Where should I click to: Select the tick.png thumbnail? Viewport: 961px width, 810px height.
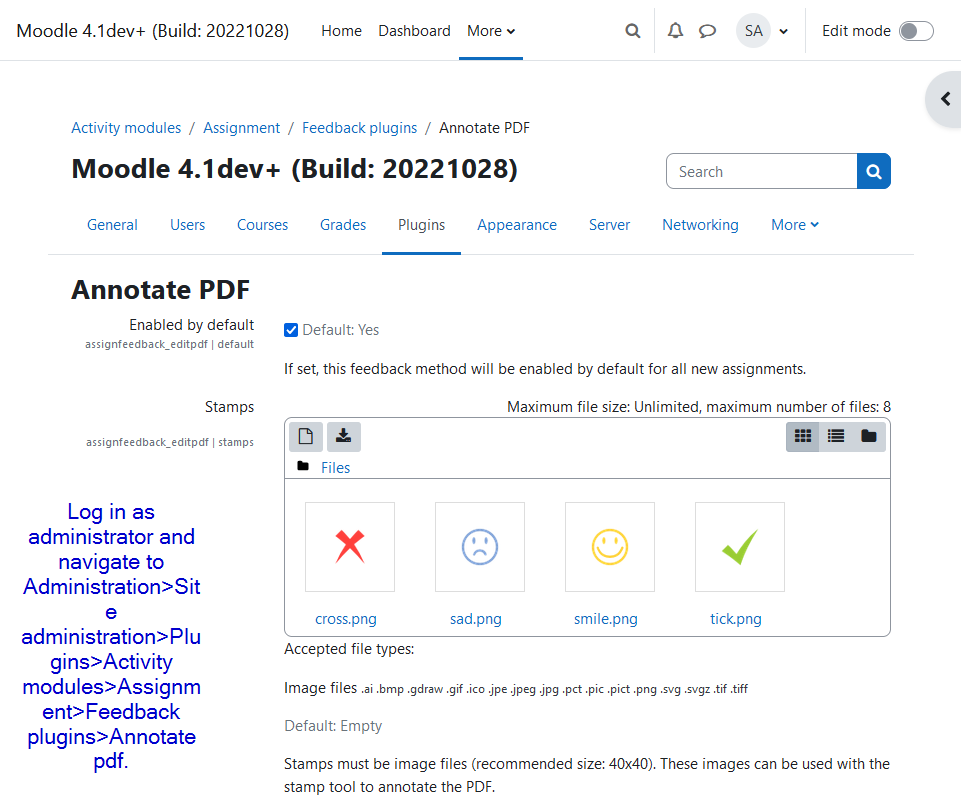click(x=740, y=547)
